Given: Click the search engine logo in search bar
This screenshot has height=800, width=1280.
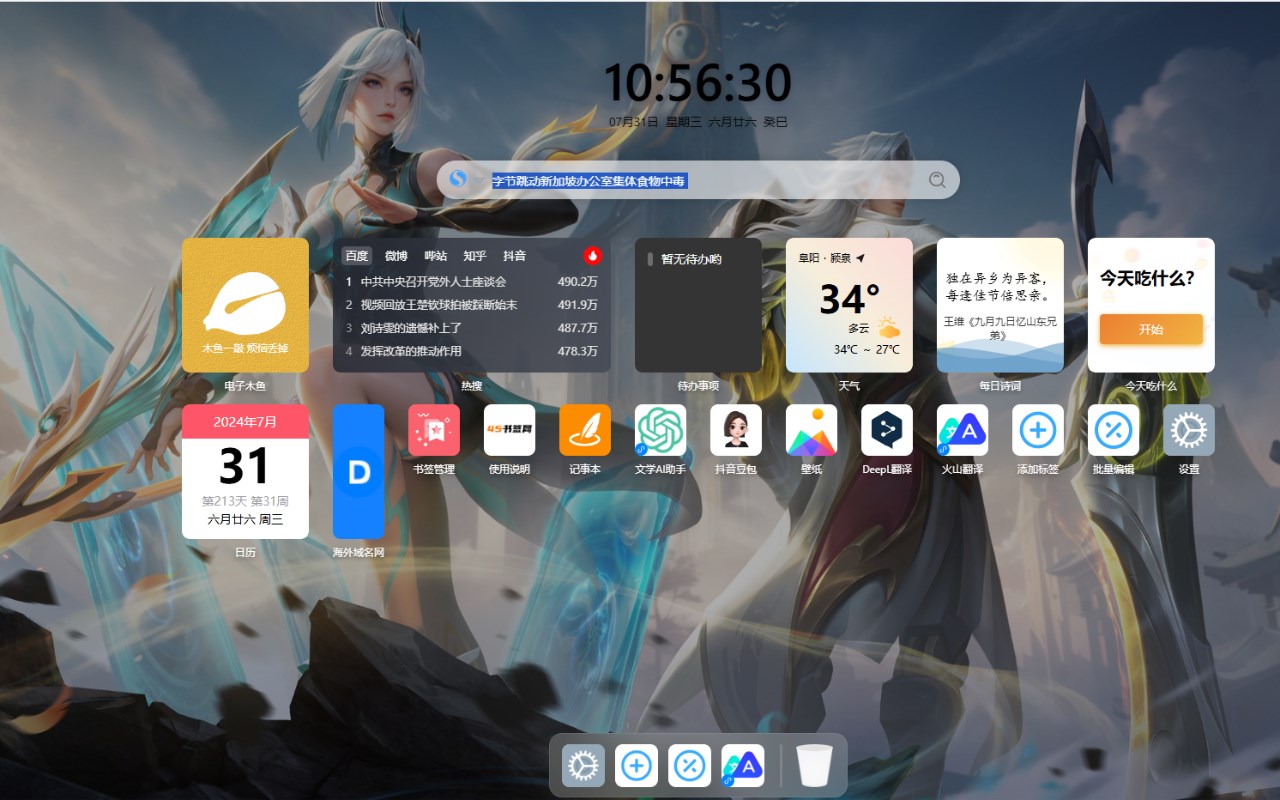Looking at the screenshot, I should pos(458,180).
